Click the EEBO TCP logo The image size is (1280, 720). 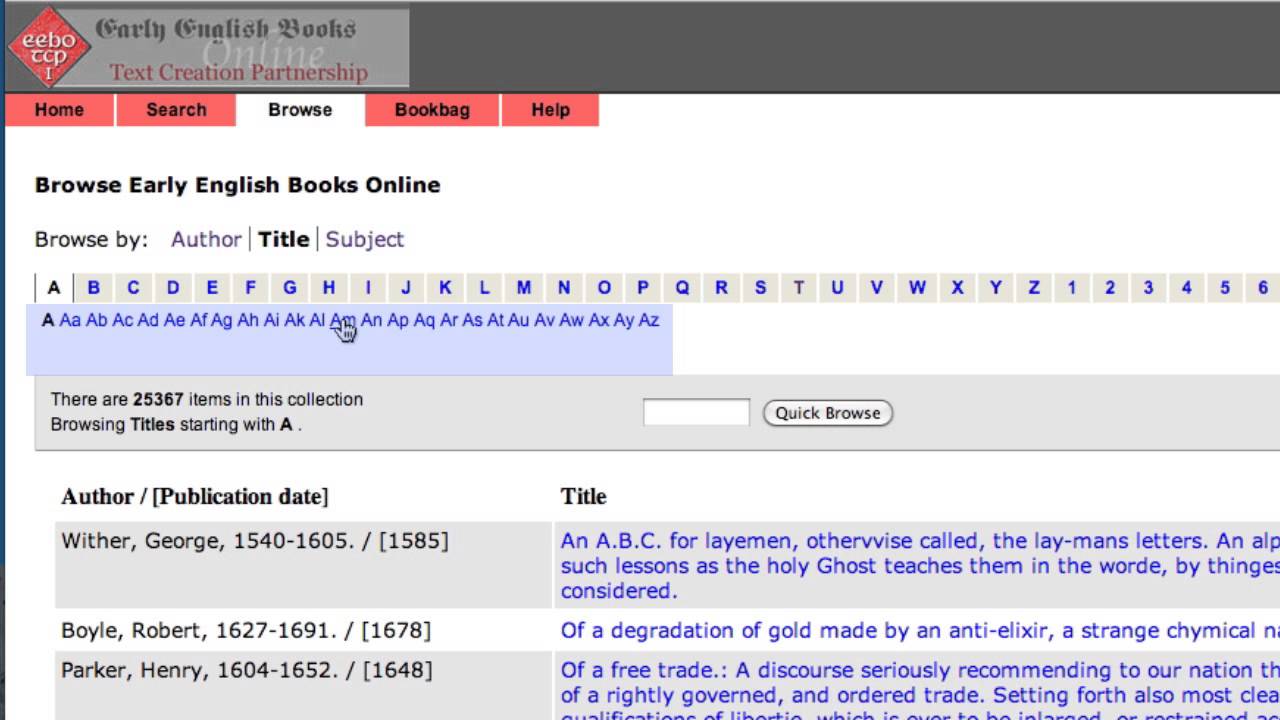pyautogui.click(x=48, y=46)
